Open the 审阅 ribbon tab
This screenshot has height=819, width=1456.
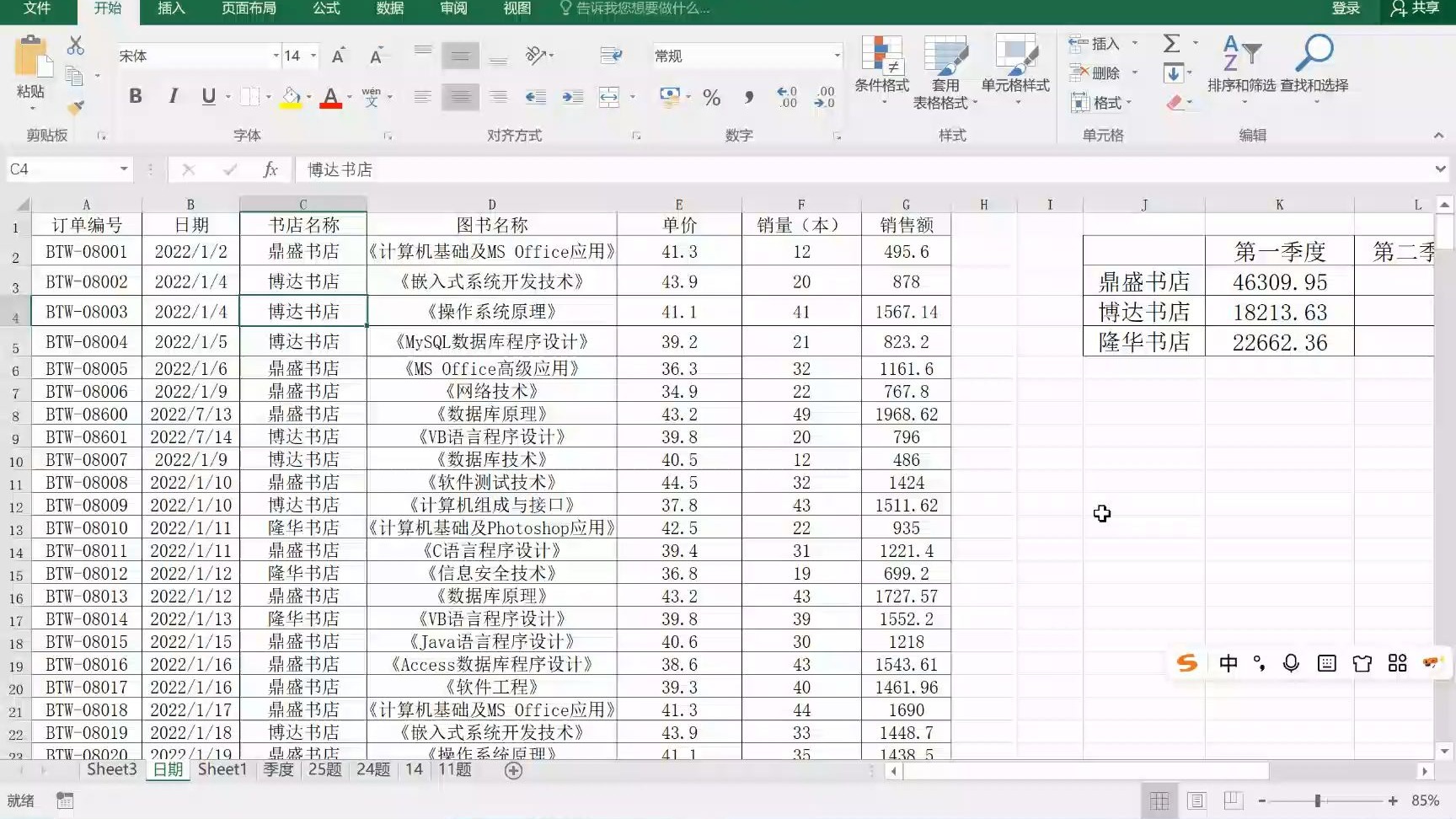click(x=453, y=8)
